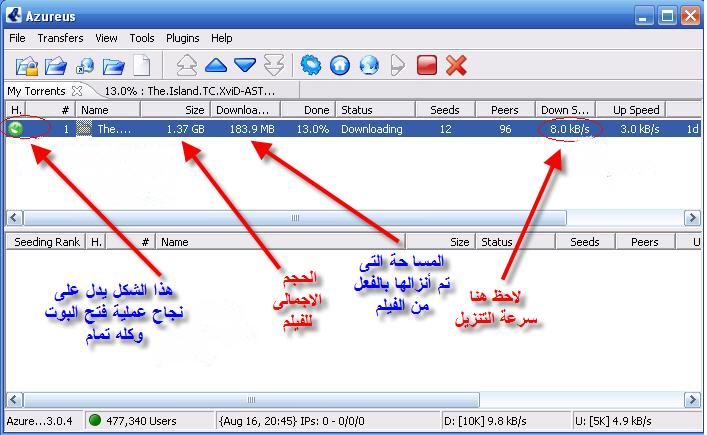Image resolution: width=707 pixels, height=435 pixels.
Task: Click left arrow of lower horizontal scrollbar
Action: [x=14, y=399]
